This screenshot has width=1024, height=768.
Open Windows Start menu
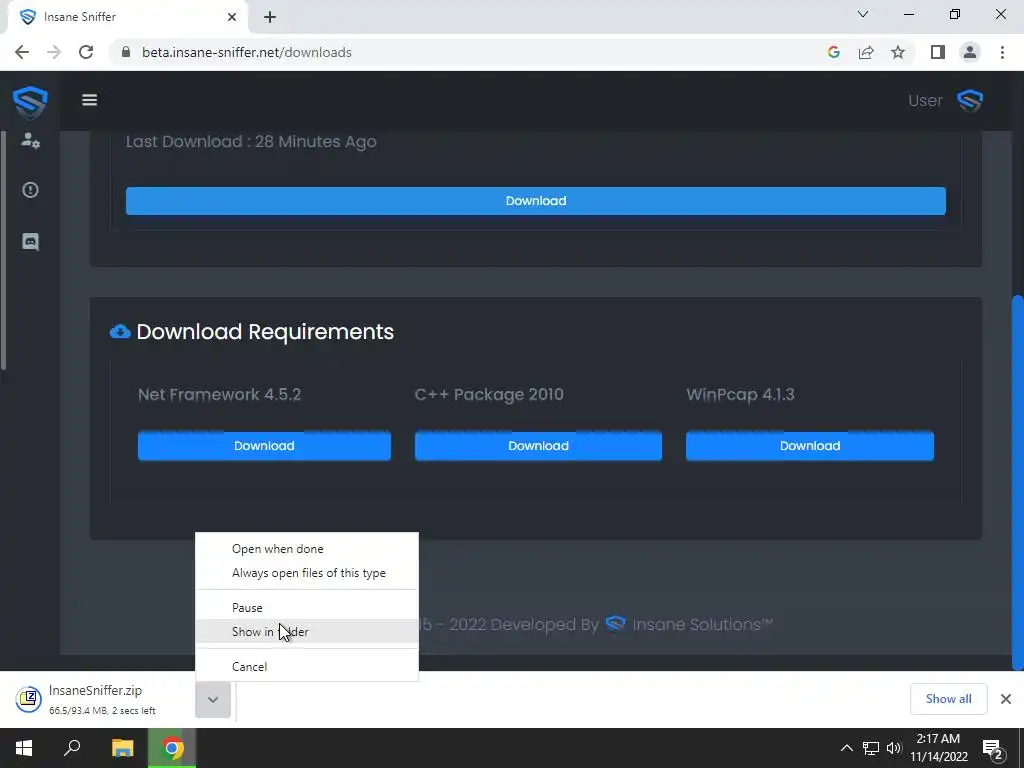(x=24, y=748)
